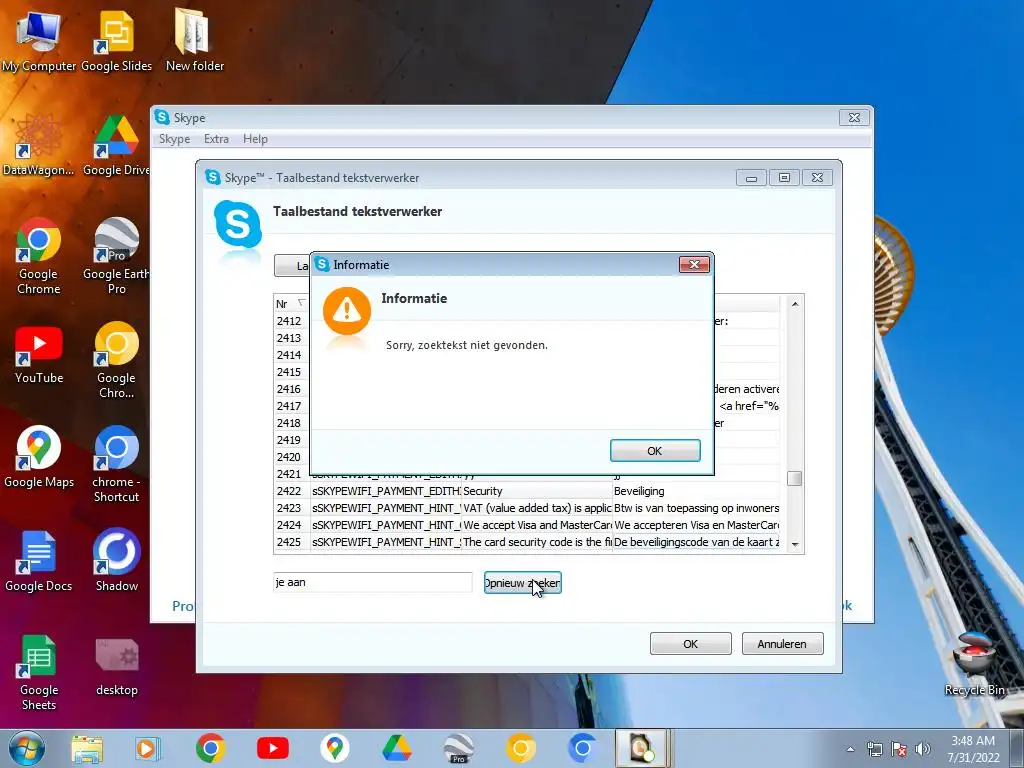1024x768 pixels.
Task: Click the orange warning icon in Informatie dialog
Action: [x=347, y=311]
